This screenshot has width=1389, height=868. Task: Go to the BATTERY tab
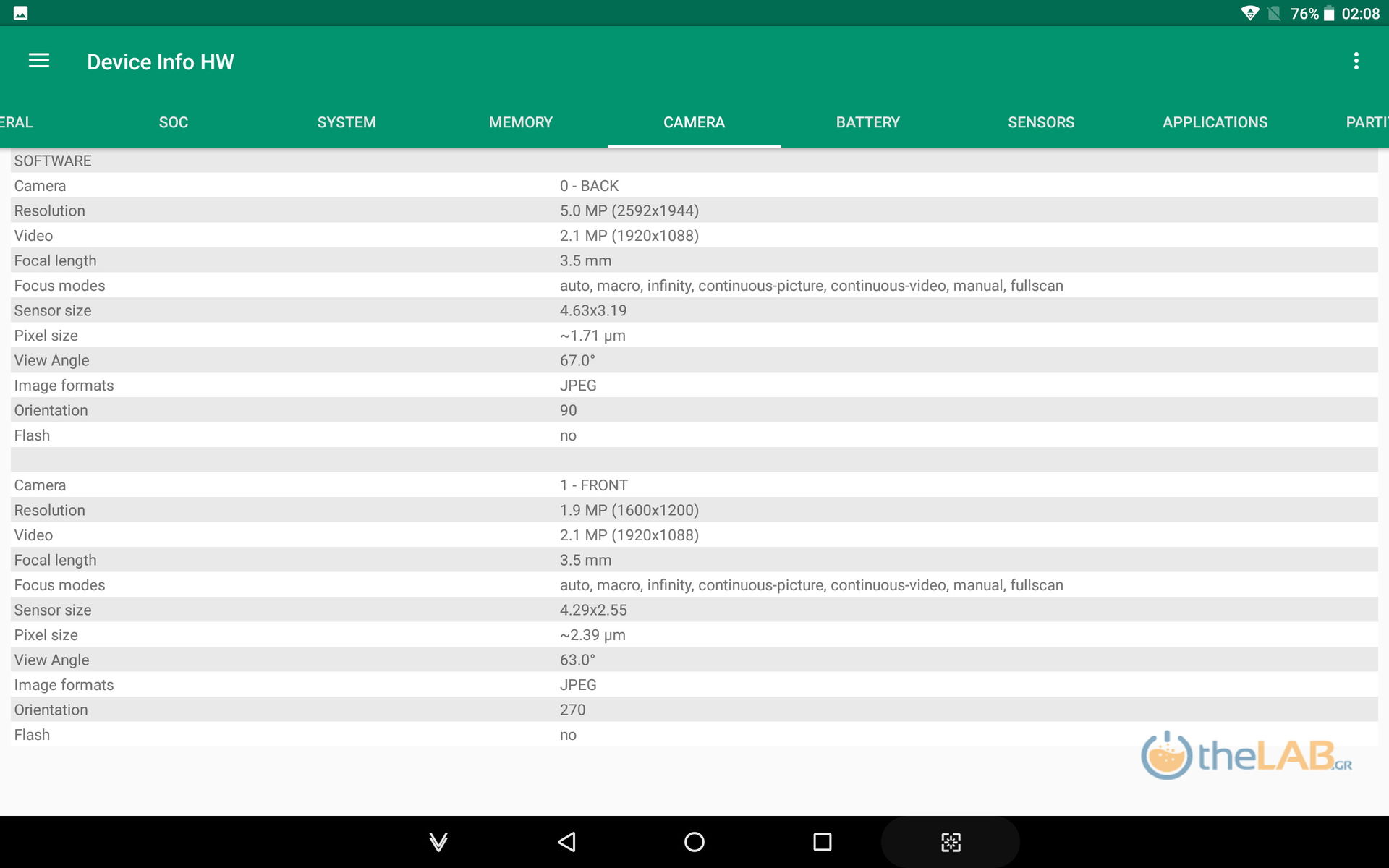[868, 122]
